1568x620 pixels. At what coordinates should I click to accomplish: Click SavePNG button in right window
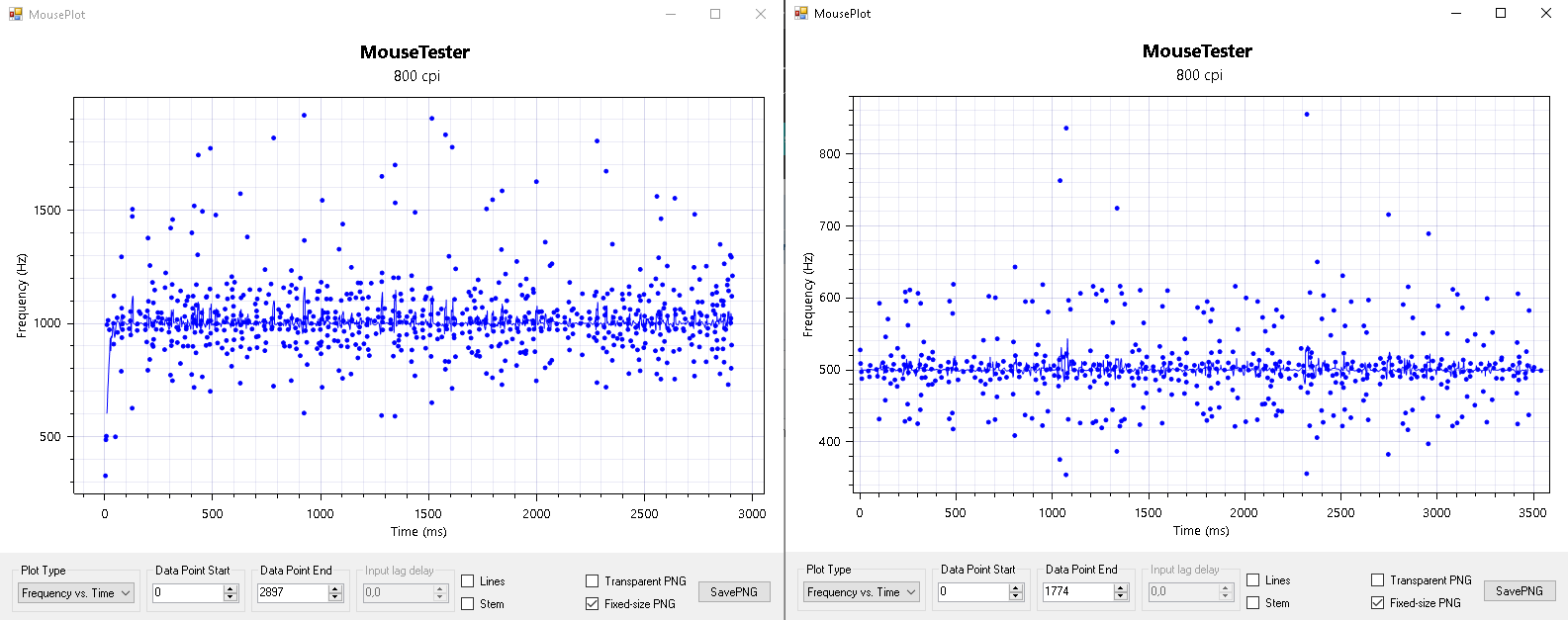pyautogui.click(x=1520, y=591)
